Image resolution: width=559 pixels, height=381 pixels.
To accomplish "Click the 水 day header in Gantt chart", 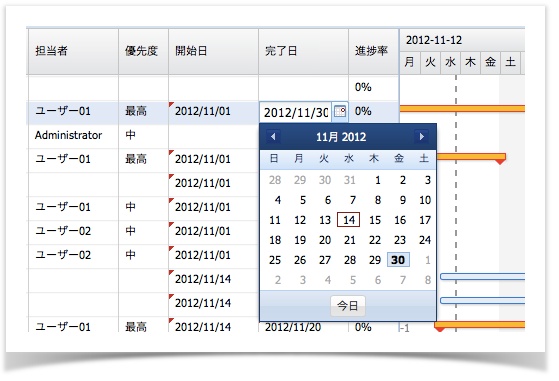I will pos(450,62).
